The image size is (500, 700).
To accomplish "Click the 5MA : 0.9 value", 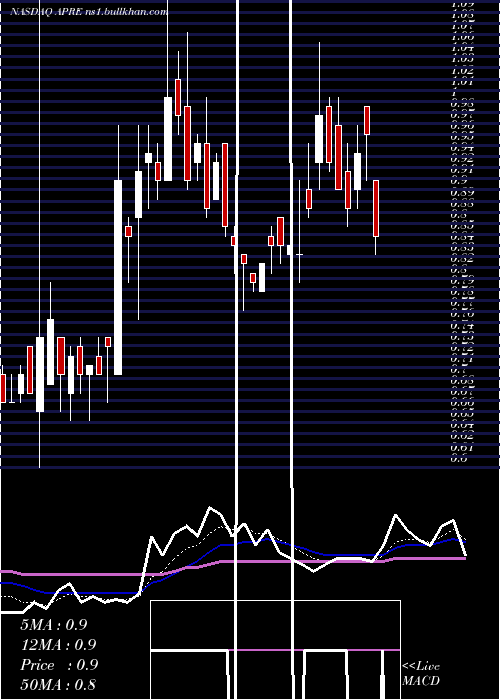I will tap(54, 625).
